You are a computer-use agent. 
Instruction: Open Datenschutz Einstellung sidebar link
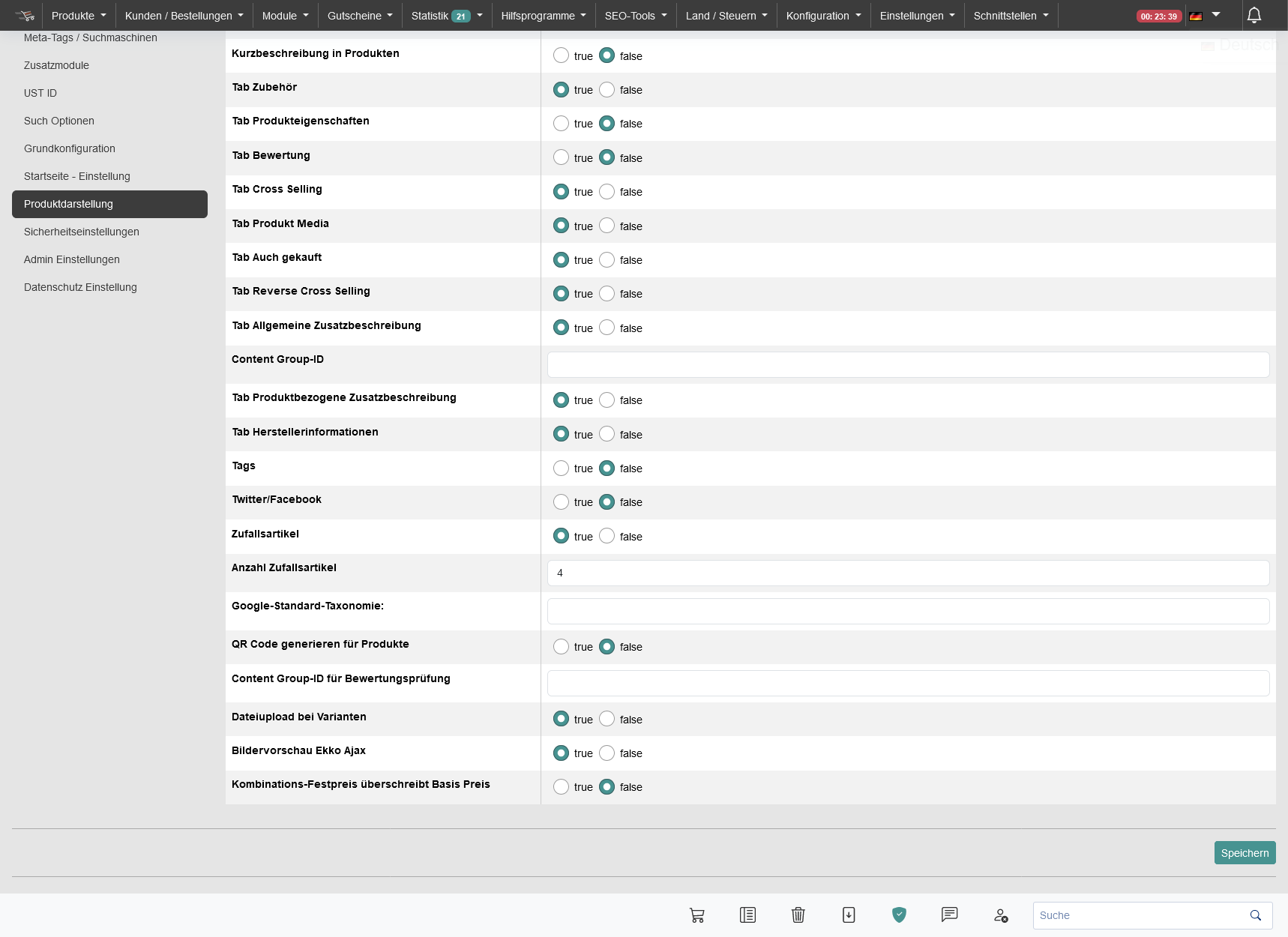(80, 287)
